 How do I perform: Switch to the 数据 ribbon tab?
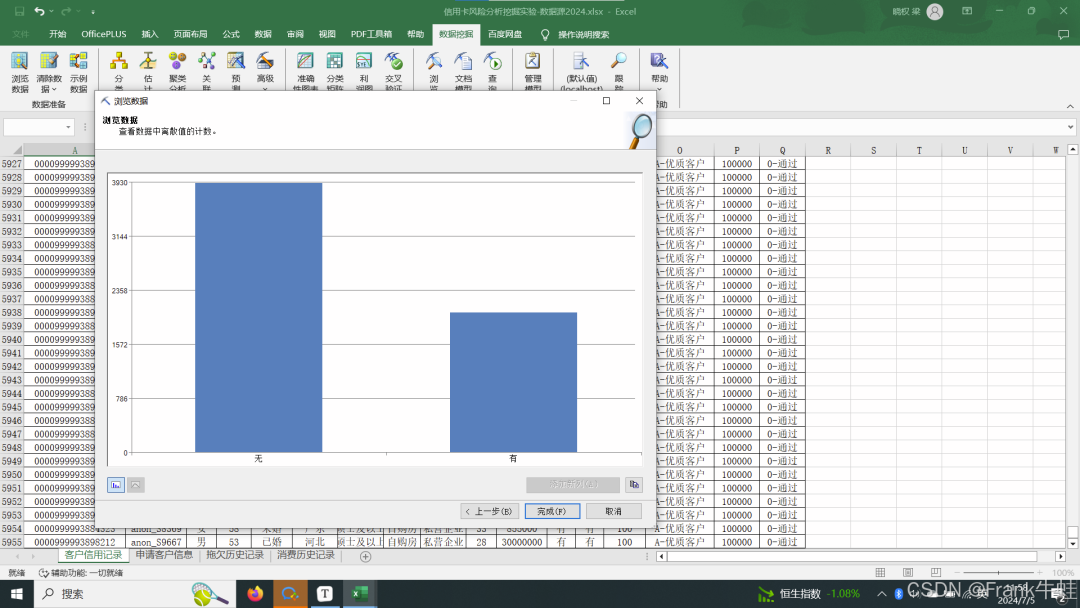click(263, 34)
